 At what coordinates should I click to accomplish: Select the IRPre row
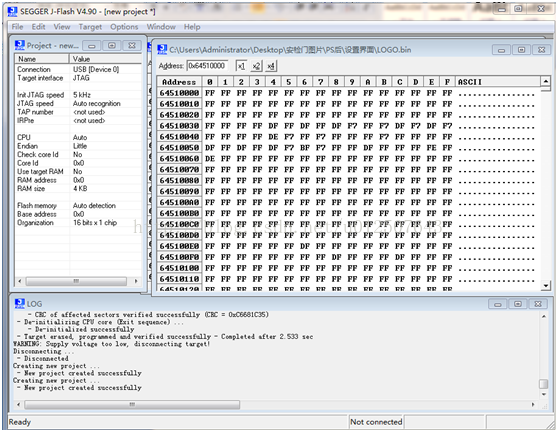(78, 121)
